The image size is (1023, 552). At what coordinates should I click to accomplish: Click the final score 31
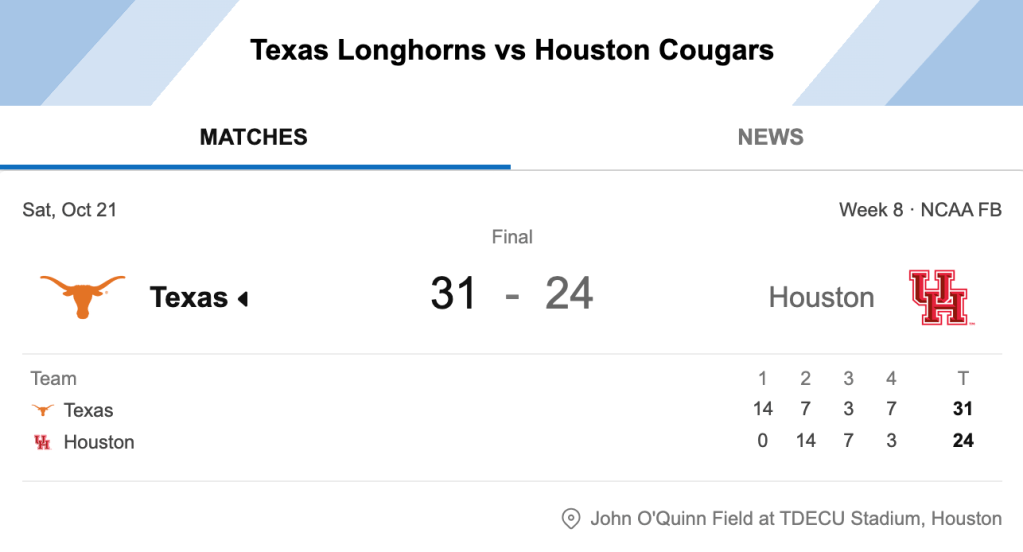click(453, 294)
